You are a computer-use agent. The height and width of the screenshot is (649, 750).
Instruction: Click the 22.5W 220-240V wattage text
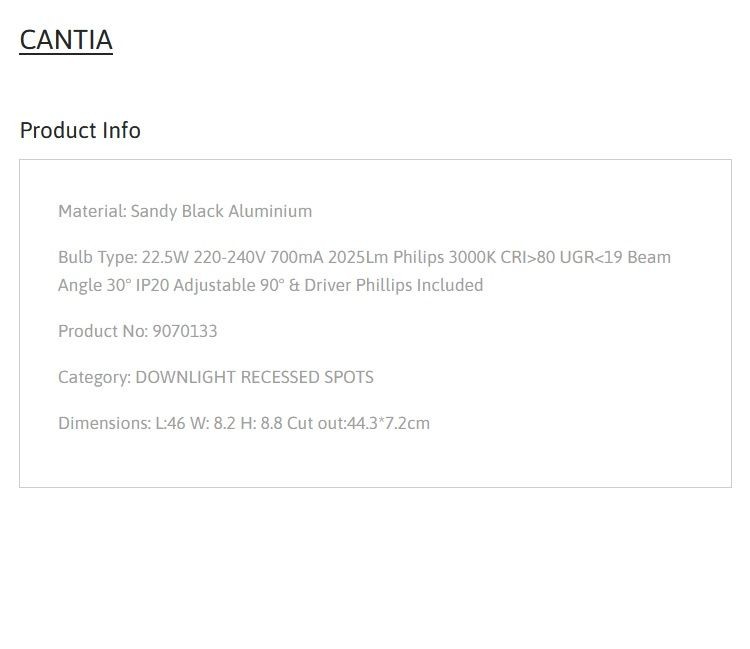pos(203,257)
